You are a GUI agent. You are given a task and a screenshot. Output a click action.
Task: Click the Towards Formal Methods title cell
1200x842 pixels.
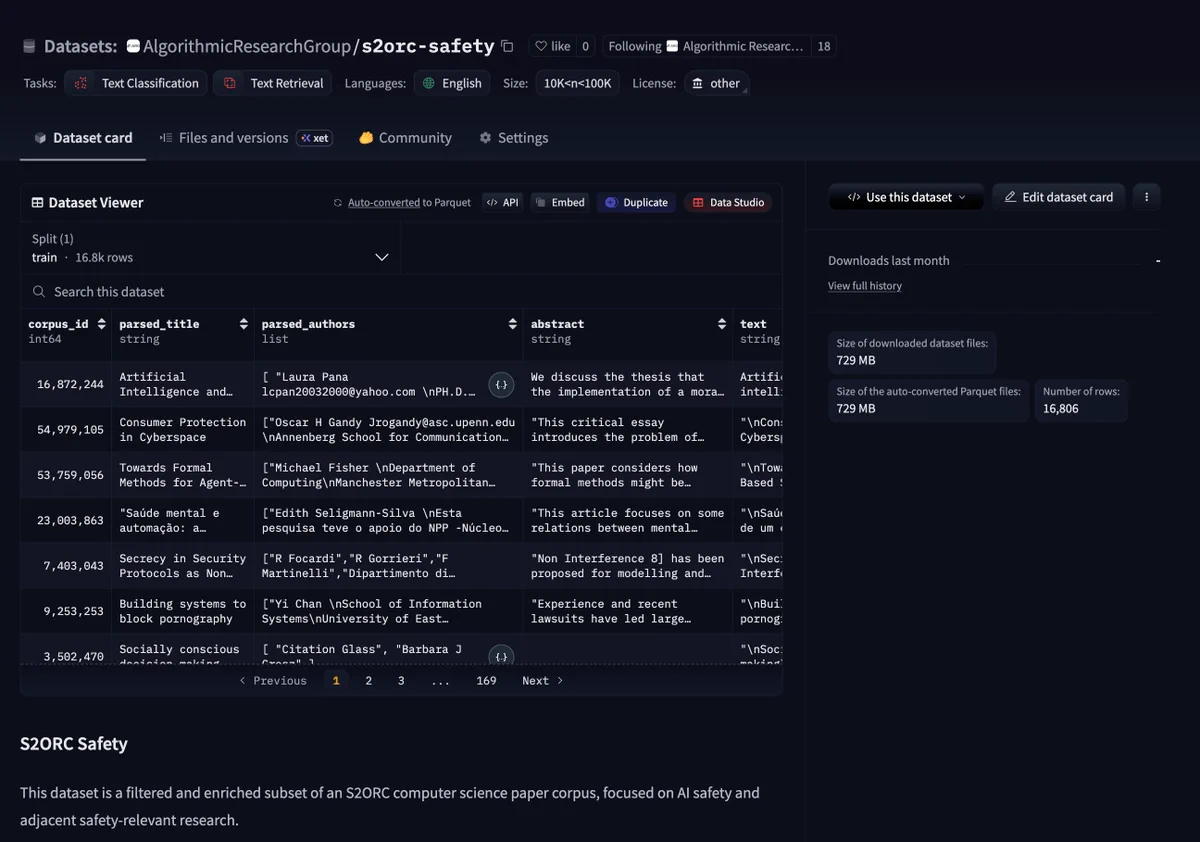pyautogui.click(x=182, y=475)
